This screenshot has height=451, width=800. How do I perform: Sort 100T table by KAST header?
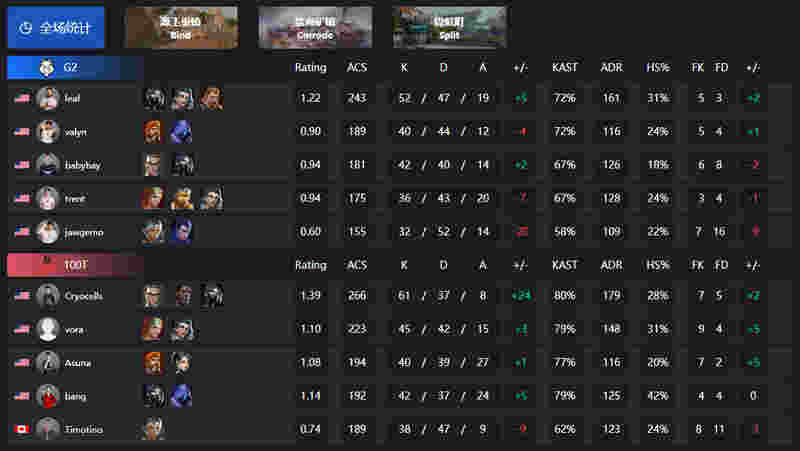(564, 265)
